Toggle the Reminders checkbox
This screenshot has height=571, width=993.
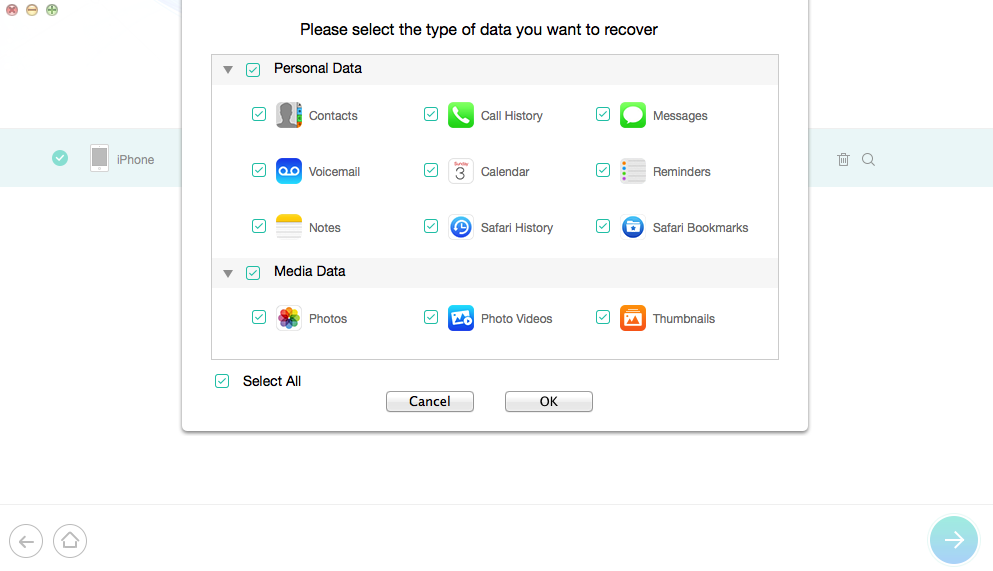(603, 171)
